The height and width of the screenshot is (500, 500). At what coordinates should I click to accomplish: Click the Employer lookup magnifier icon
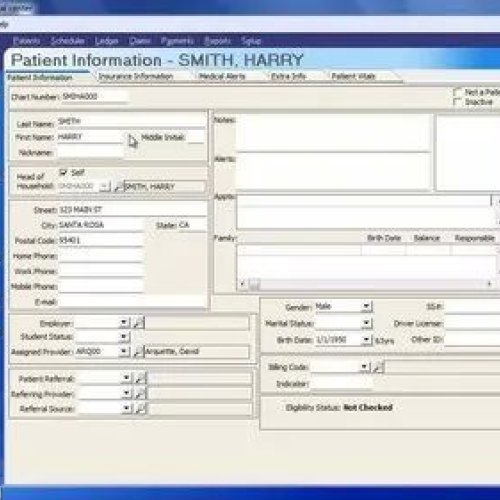coord(138,323)
